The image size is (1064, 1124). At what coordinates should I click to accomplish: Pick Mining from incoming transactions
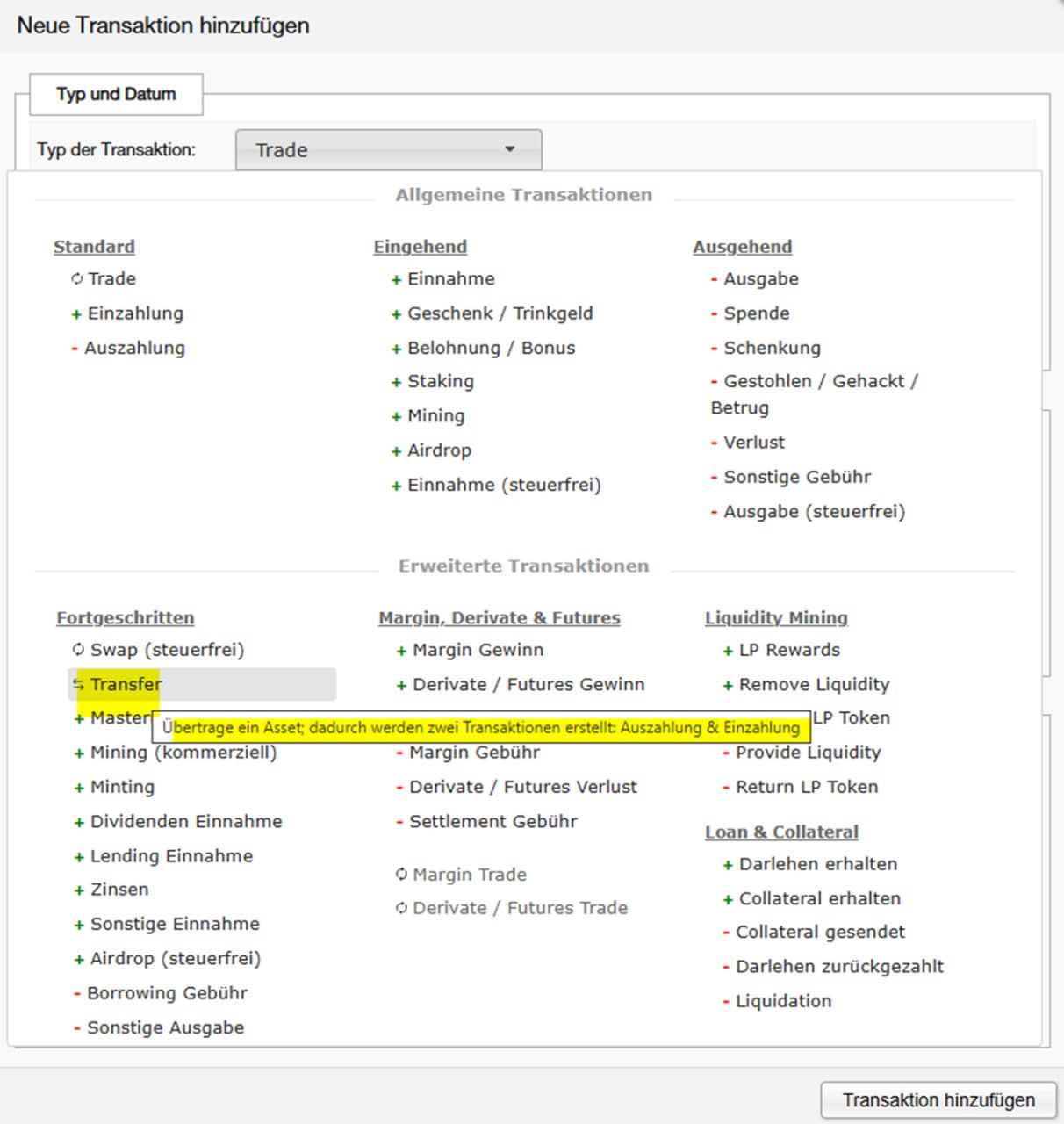(x=435, y=416)
